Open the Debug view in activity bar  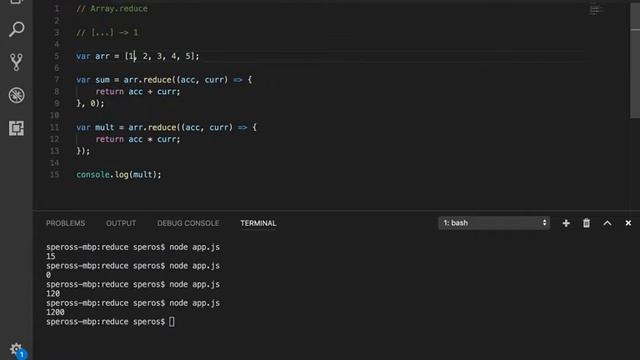[16, 95]
